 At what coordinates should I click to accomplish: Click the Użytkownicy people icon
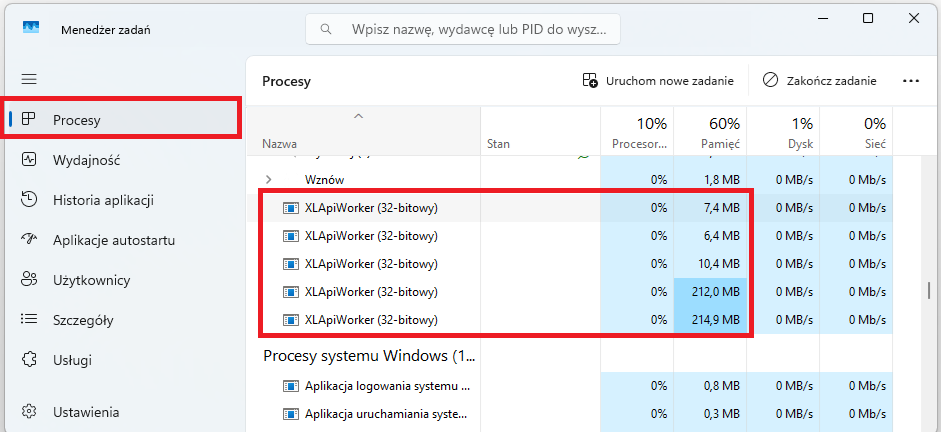pyautogui.click(x=29, y=279)
